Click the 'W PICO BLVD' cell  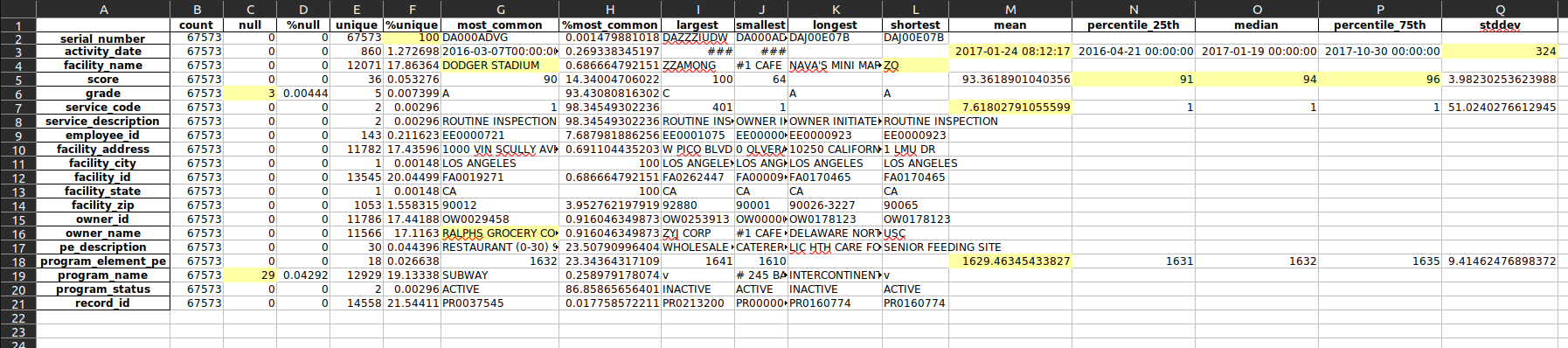[697, 150]
